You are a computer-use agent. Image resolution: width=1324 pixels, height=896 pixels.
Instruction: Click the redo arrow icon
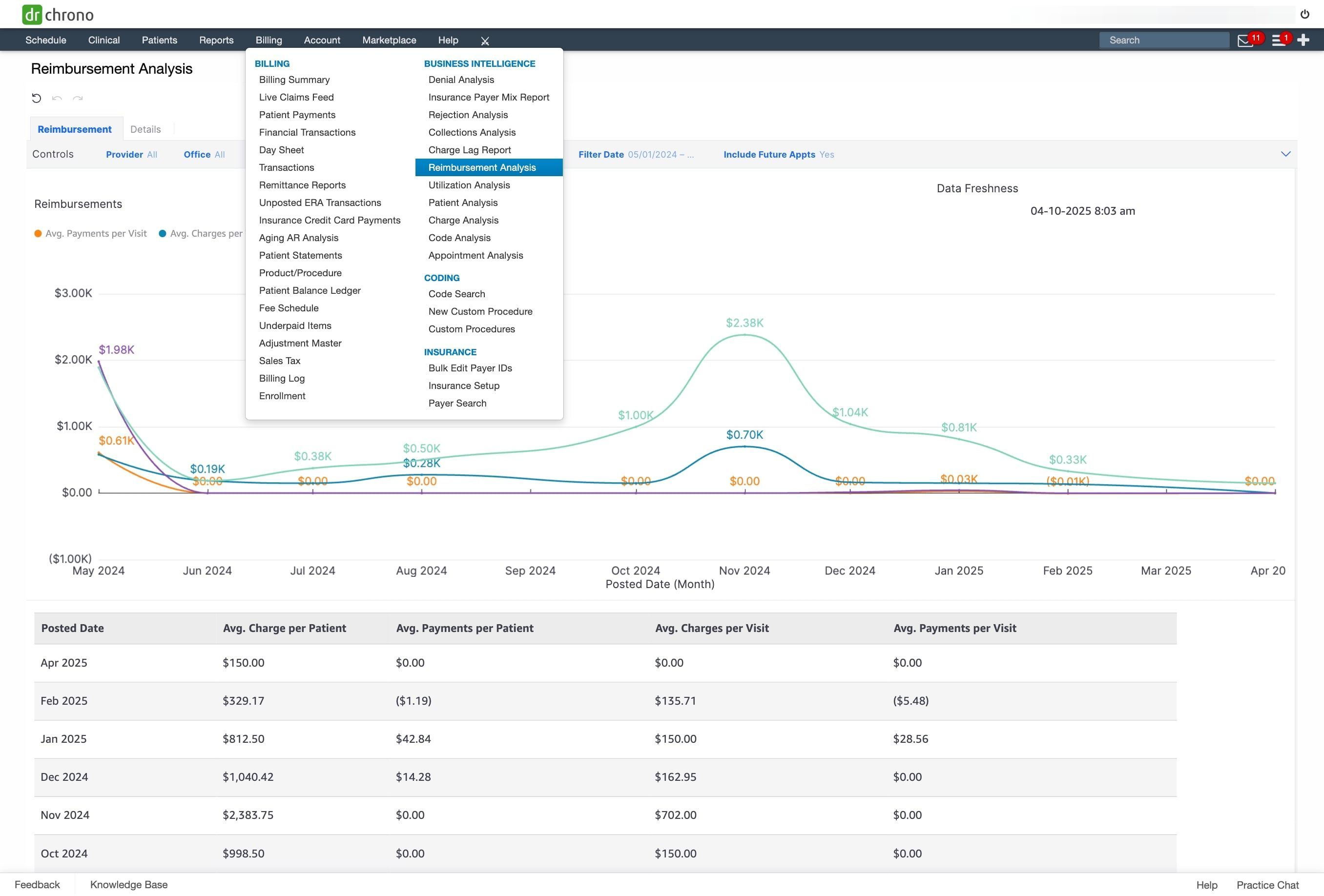click(78, 98)
